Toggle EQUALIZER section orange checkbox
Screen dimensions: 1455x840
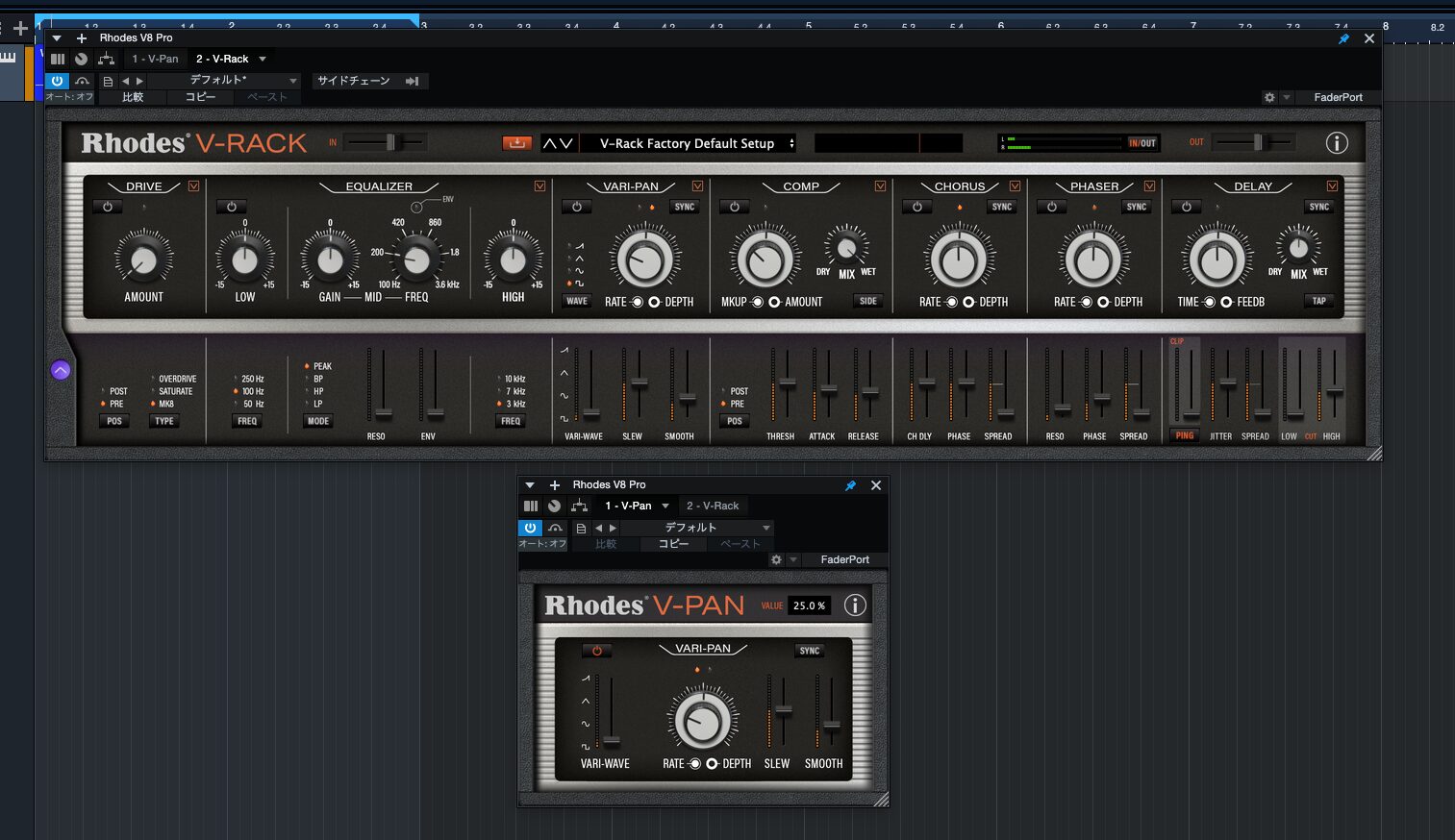pyautogui.click(x=539, y=186)
